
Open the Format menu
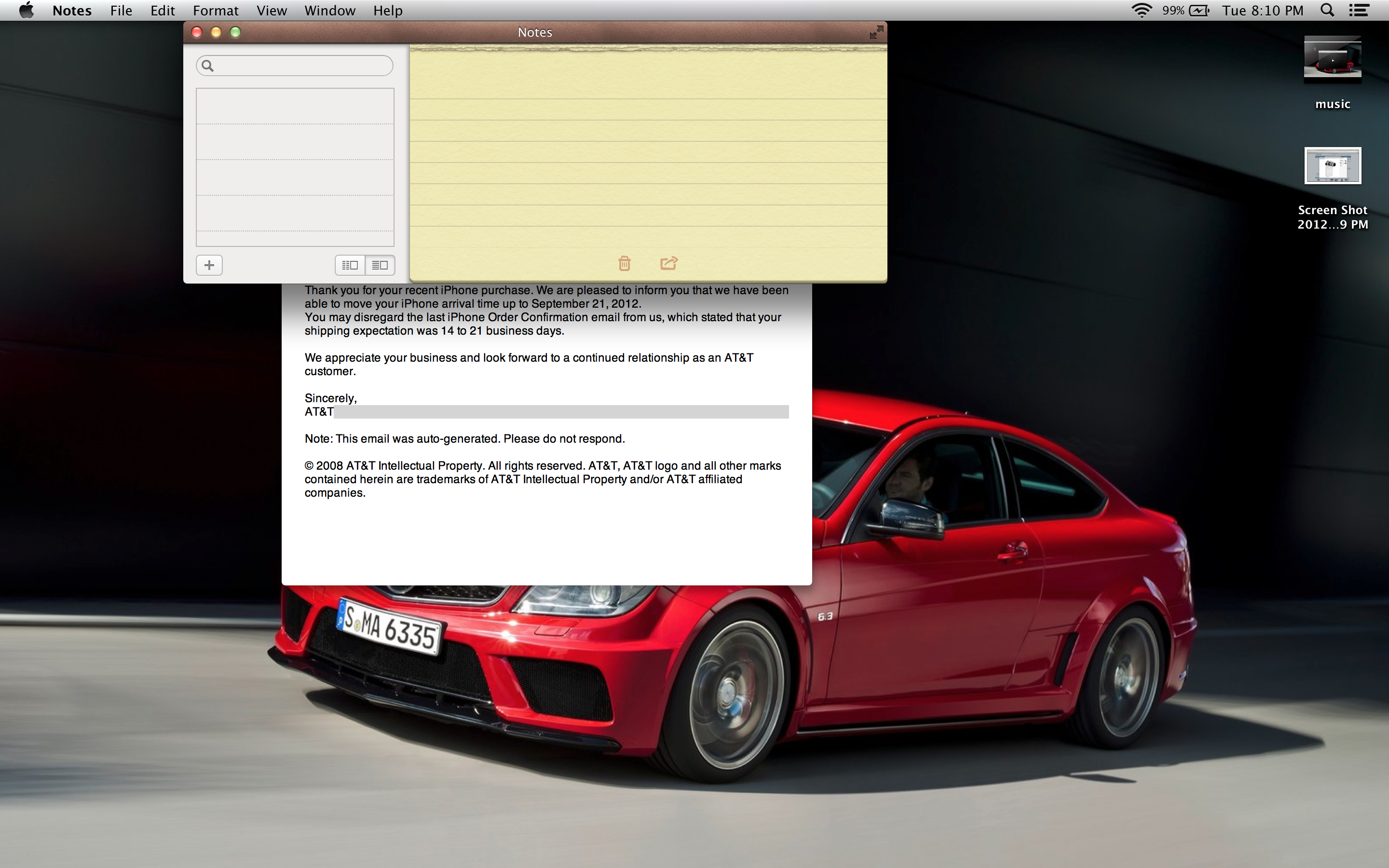pos(215,10)
